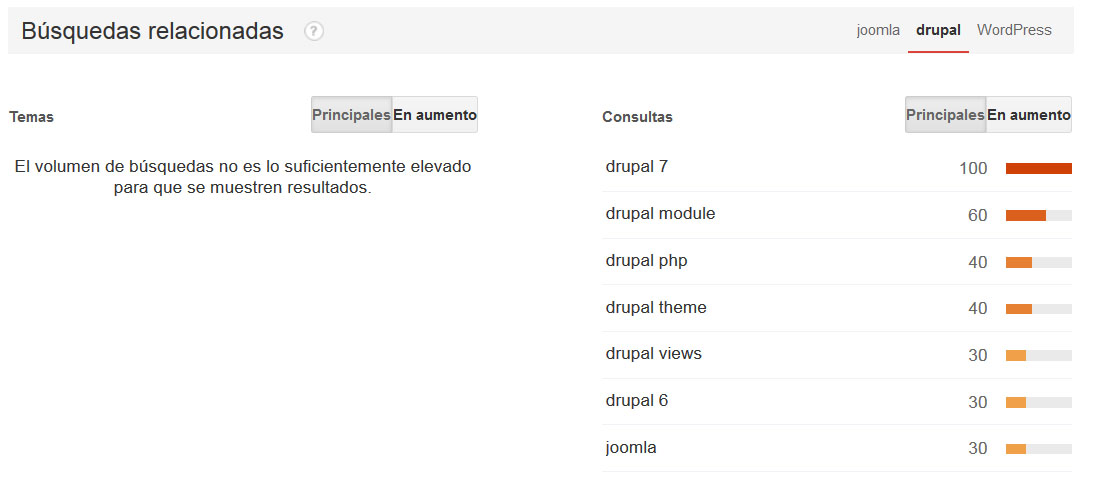Select the drupal tab
This screenshot has width=1098, height=478.
[938, 30]
